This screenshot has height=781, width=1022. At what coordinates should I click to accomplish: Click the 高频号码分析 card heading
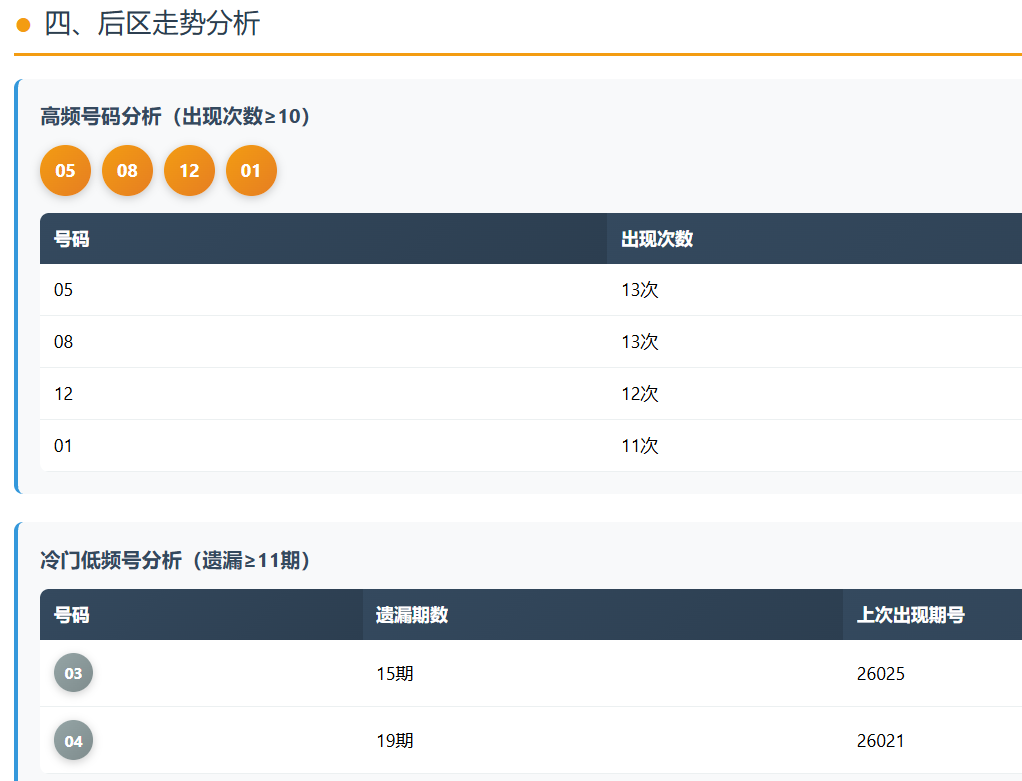(175, 117)
